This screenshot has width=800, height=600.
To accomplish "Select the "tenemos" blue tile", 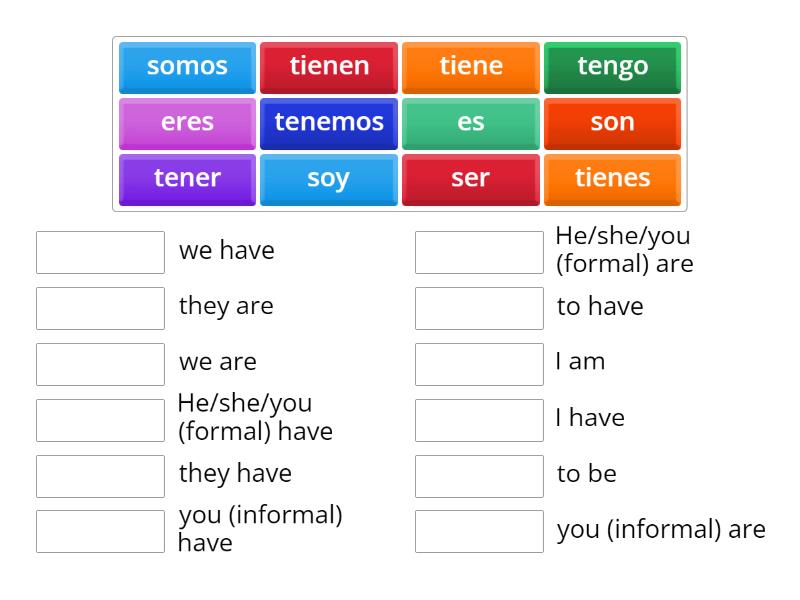I will 328,122.
